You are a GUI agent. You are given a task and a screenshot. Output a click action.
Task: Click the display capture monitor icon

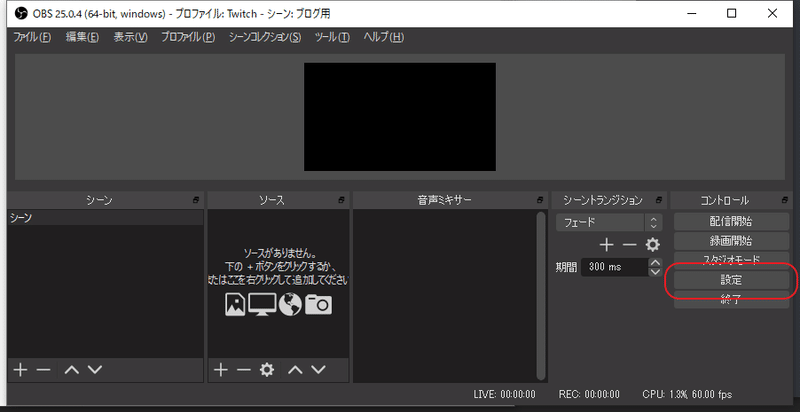coord(262,304)
